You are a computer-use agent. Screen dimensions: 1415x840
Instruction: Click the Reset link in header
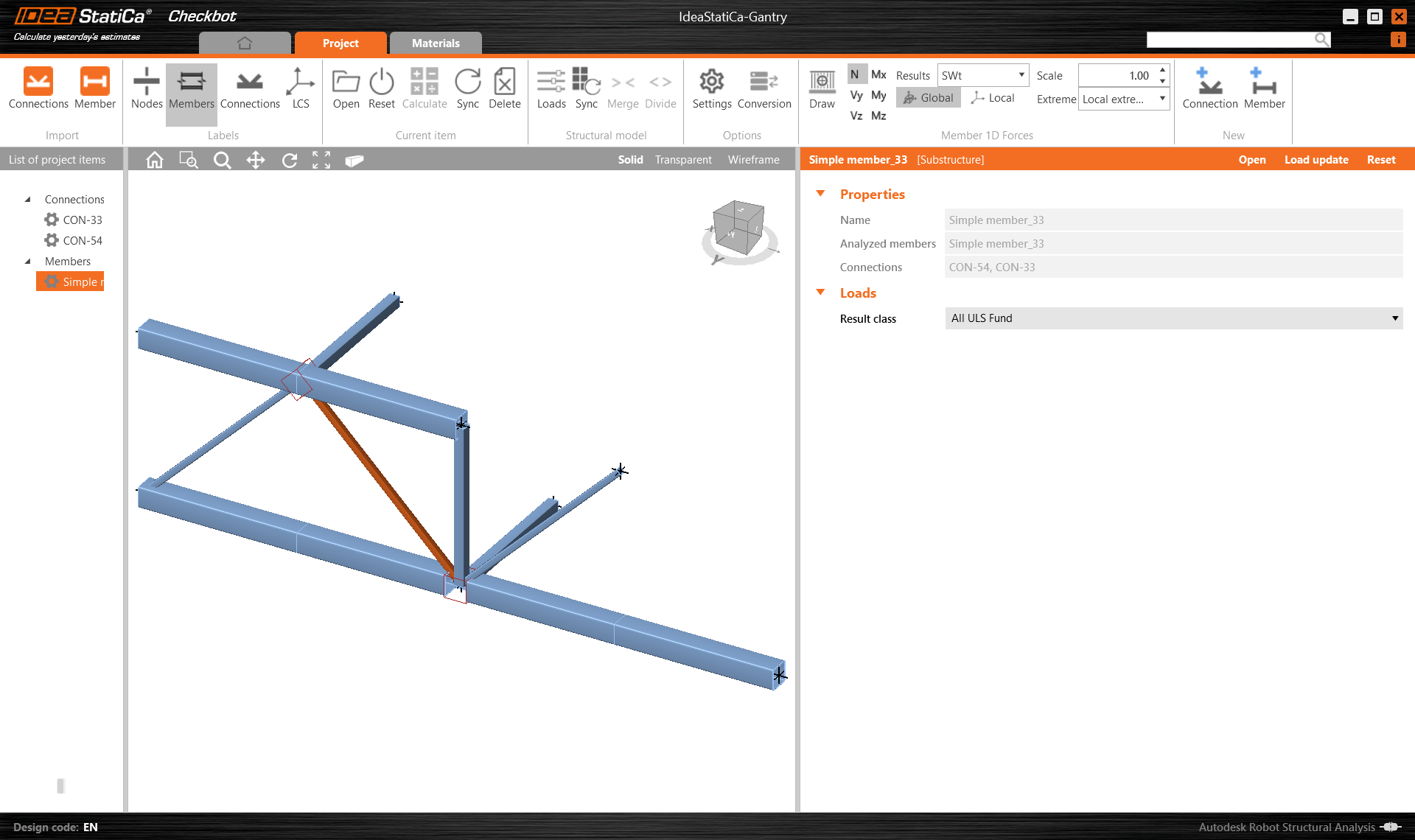point(1381,160)
